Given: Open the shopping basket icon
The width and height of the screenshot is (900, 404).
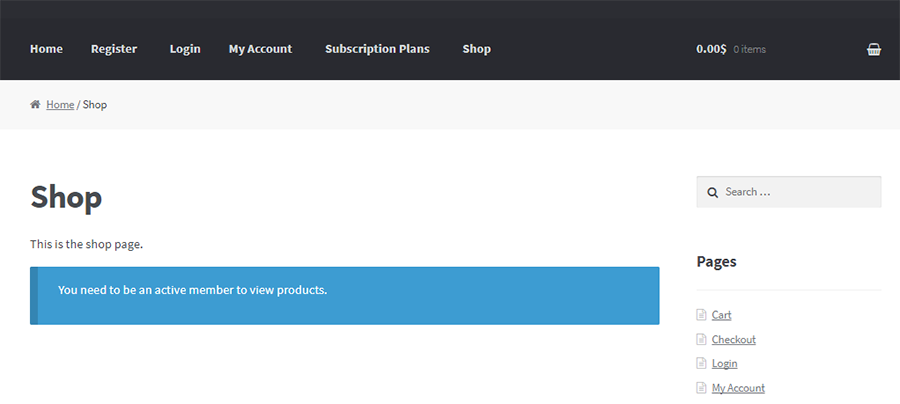Looking at the screenshot, I should point(874,49).
